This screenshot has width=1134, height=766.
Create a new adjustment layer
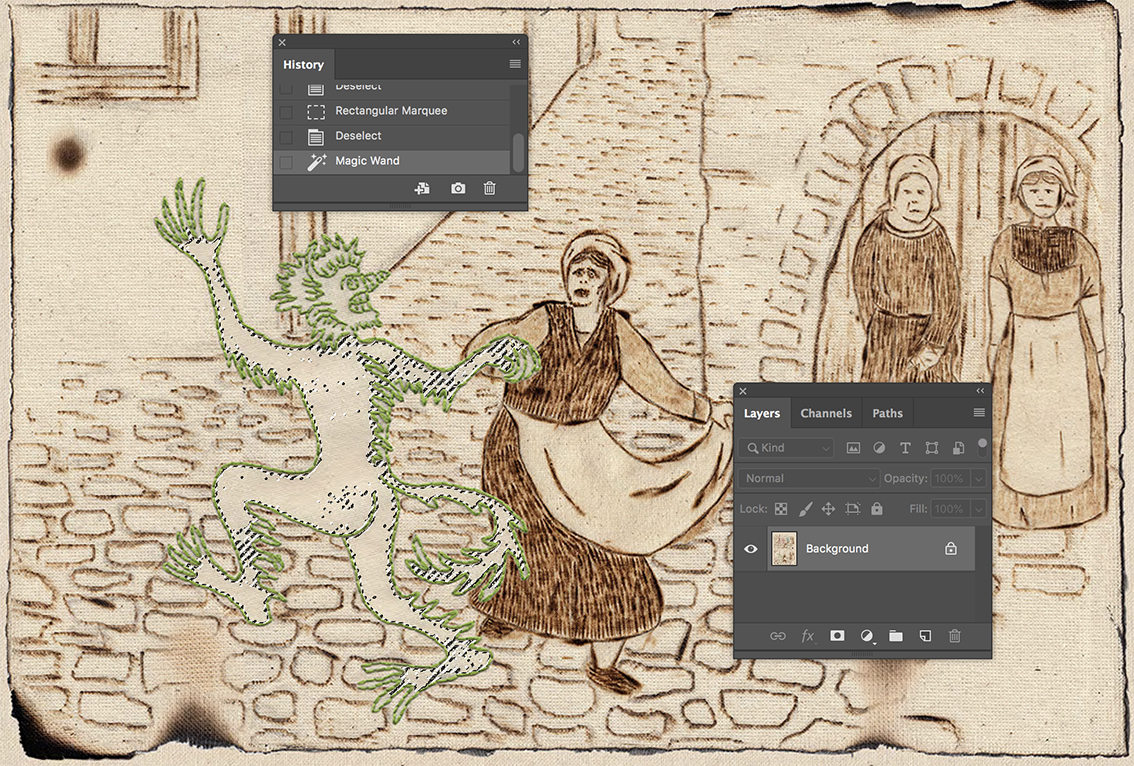(x=866, y=636)
